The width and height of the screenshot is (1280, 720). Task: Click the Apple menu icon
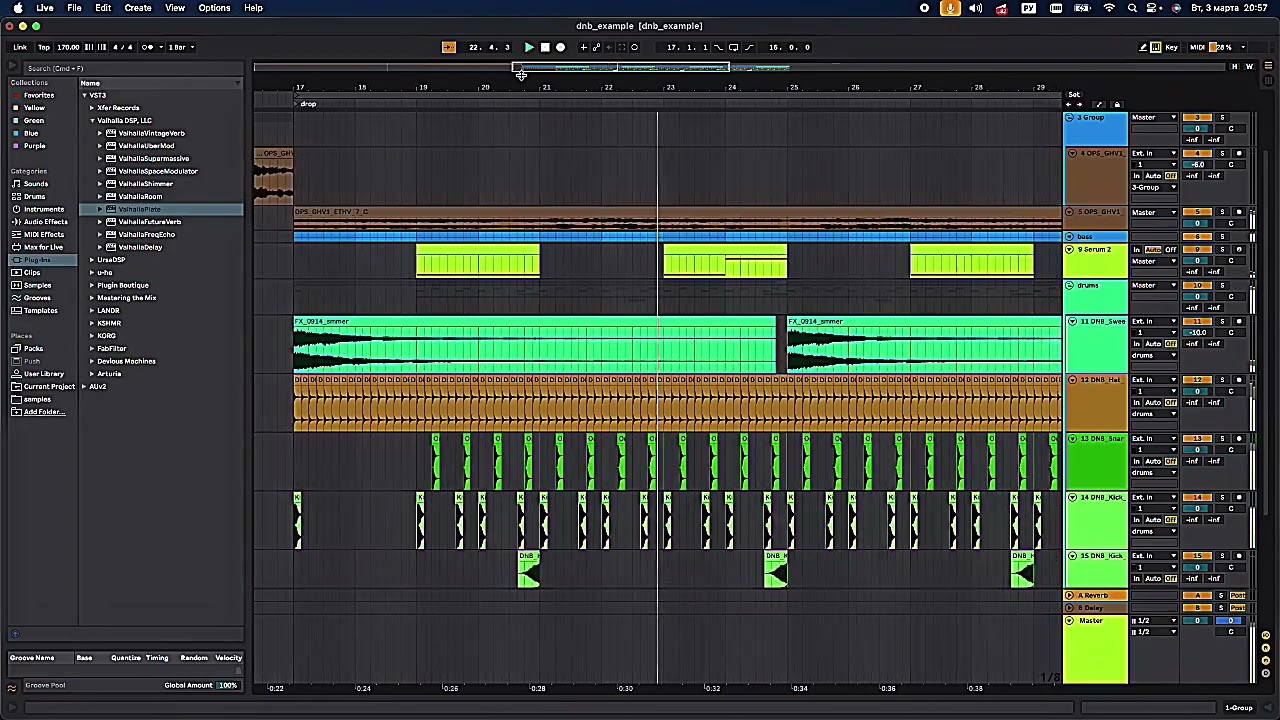tap(17, 8)
